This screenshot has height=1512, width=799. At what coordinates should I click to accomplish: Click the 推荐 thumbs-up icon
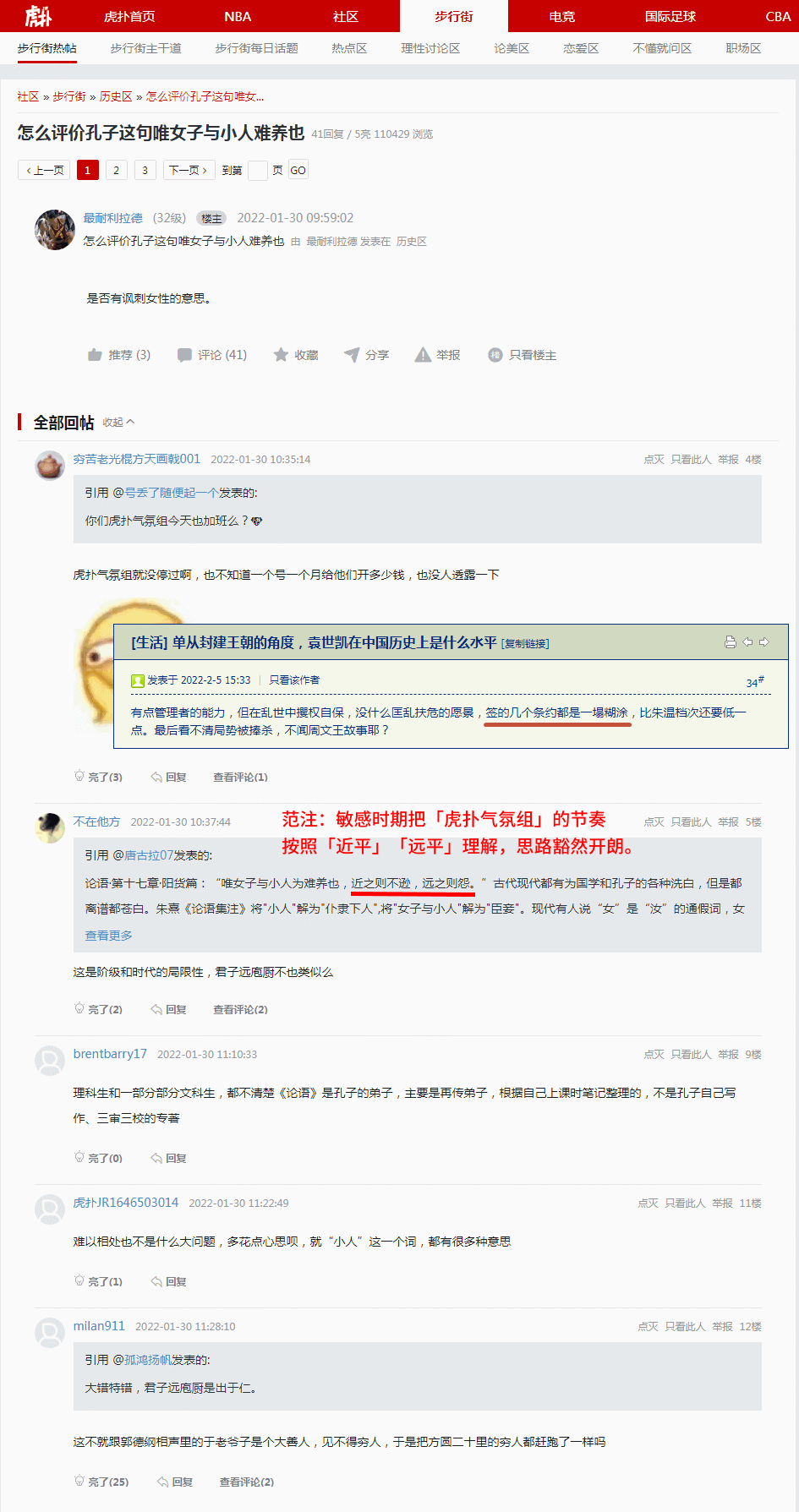click(x=95, y=355)
